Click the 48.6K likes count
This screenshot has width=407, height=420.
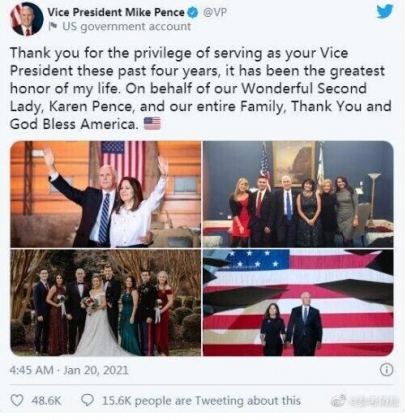(46, 400)
